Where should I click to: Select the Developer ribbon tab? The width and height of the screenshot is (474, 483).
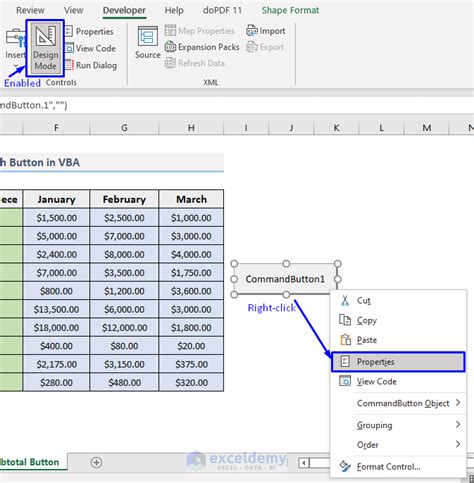pos(124,10)
